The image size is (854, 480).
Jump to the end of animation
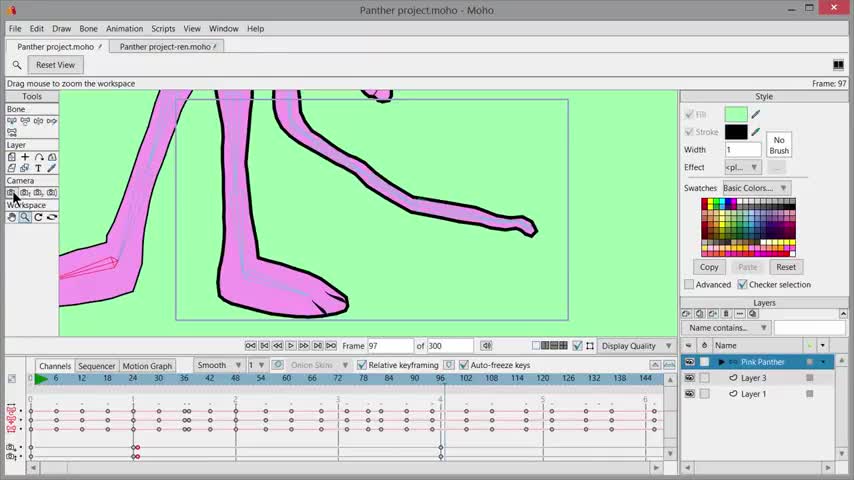point(331,346)
